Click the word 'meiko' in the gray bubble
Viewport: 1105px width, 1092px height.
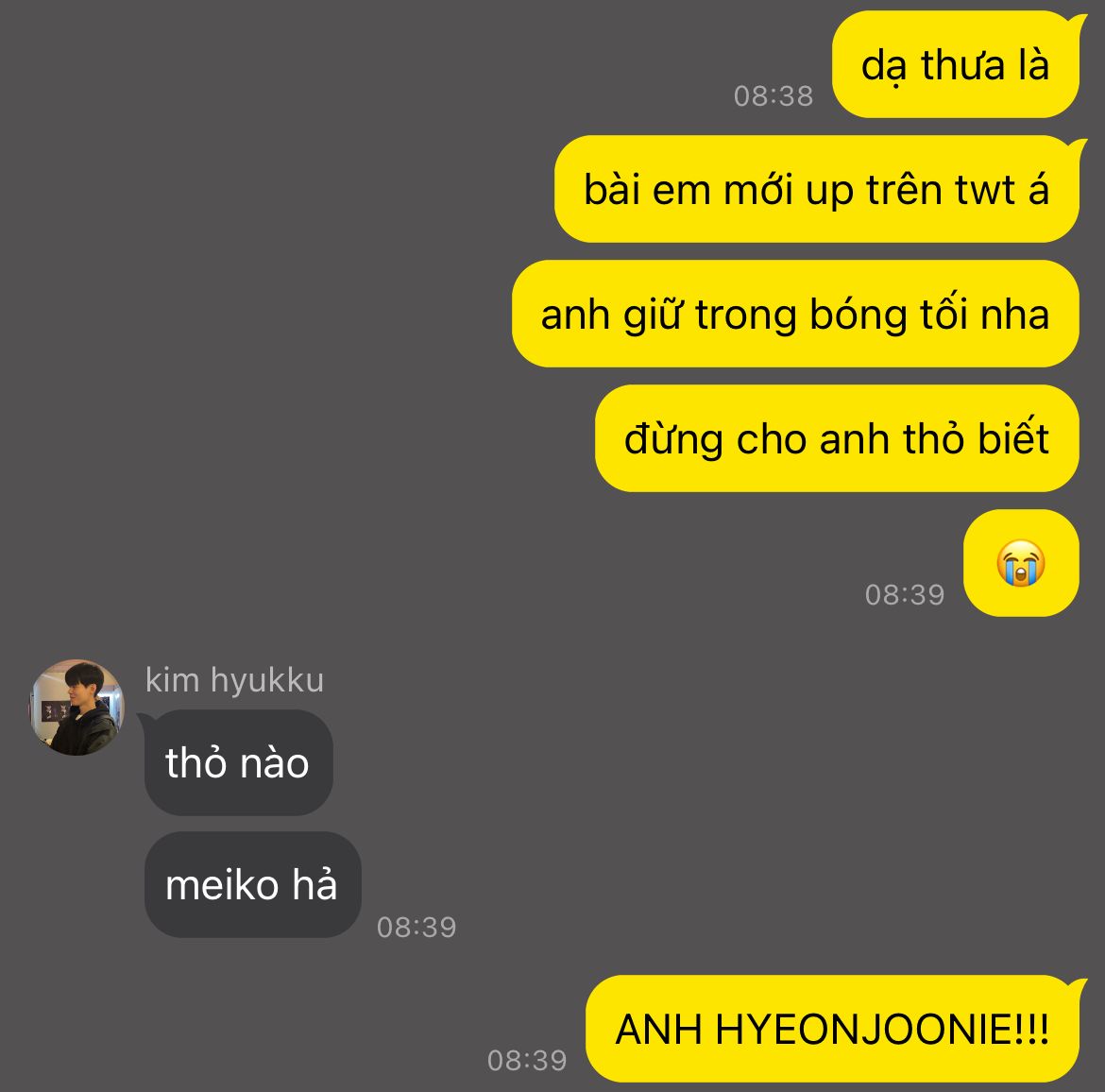(222, 885)
